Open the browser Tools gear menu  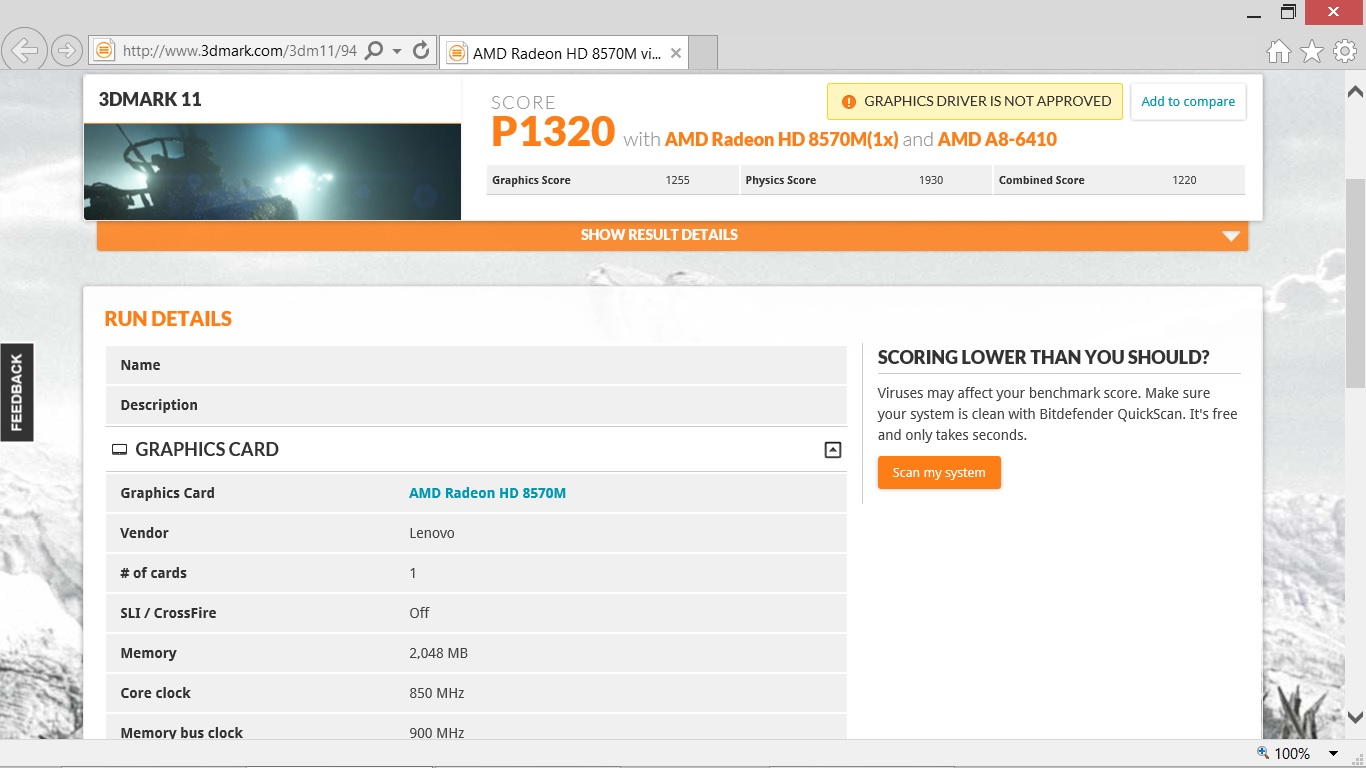(x=1345, y=51)
